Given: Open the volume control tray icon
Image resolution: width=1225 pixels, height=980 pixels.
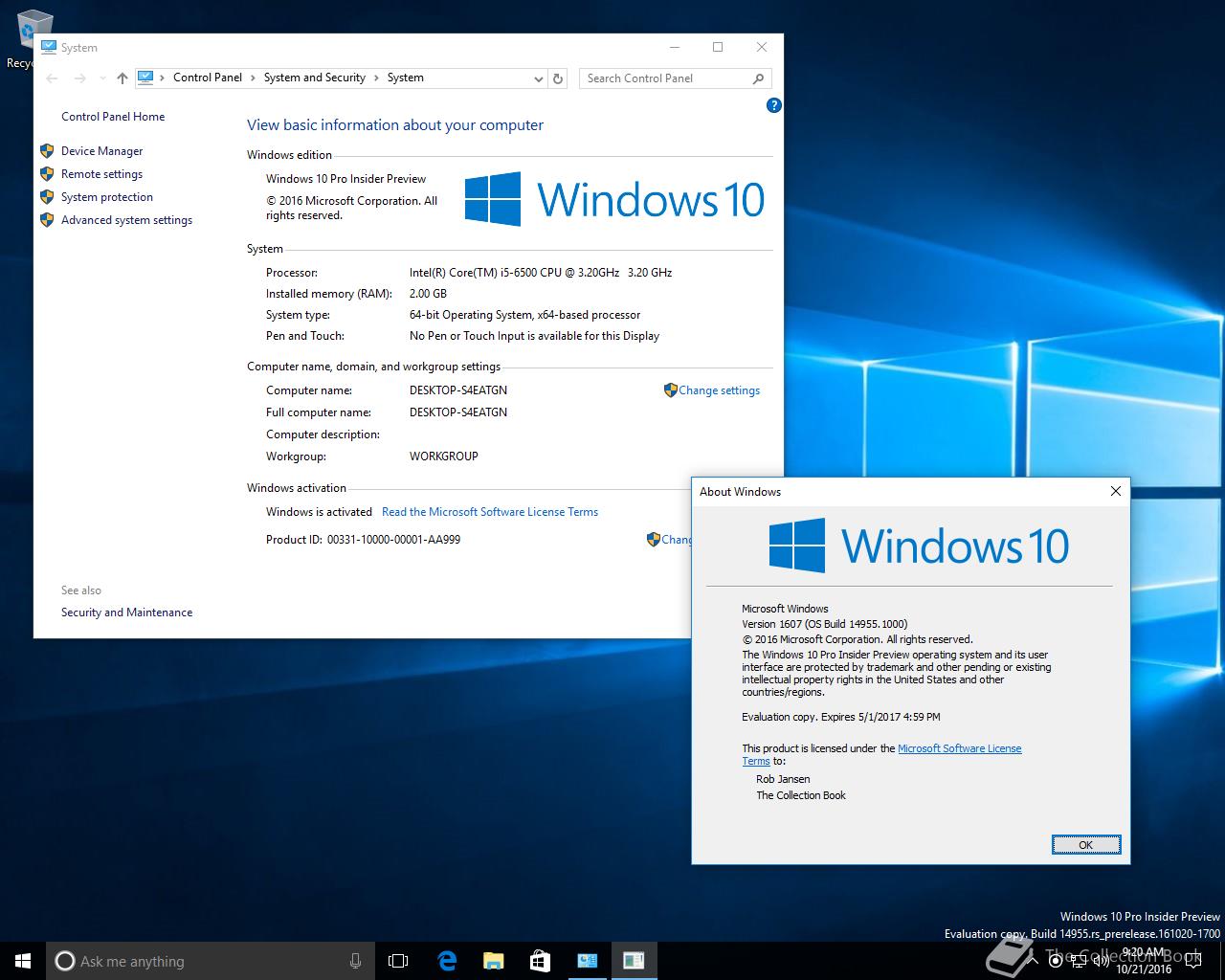Looking at the screenshot, I should (x=1102, y=961).
